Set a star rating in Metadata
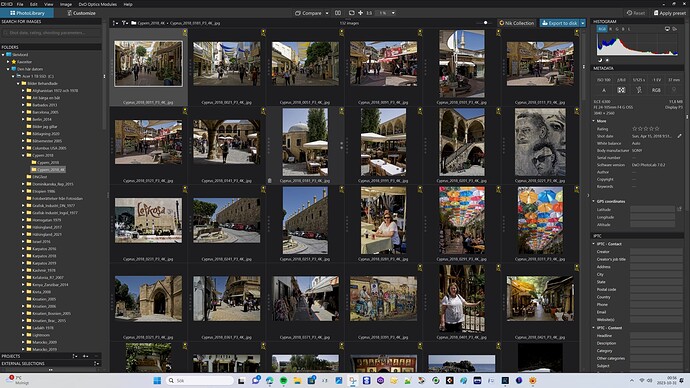Viewport: 690px width, 388px height. point(646,128)
